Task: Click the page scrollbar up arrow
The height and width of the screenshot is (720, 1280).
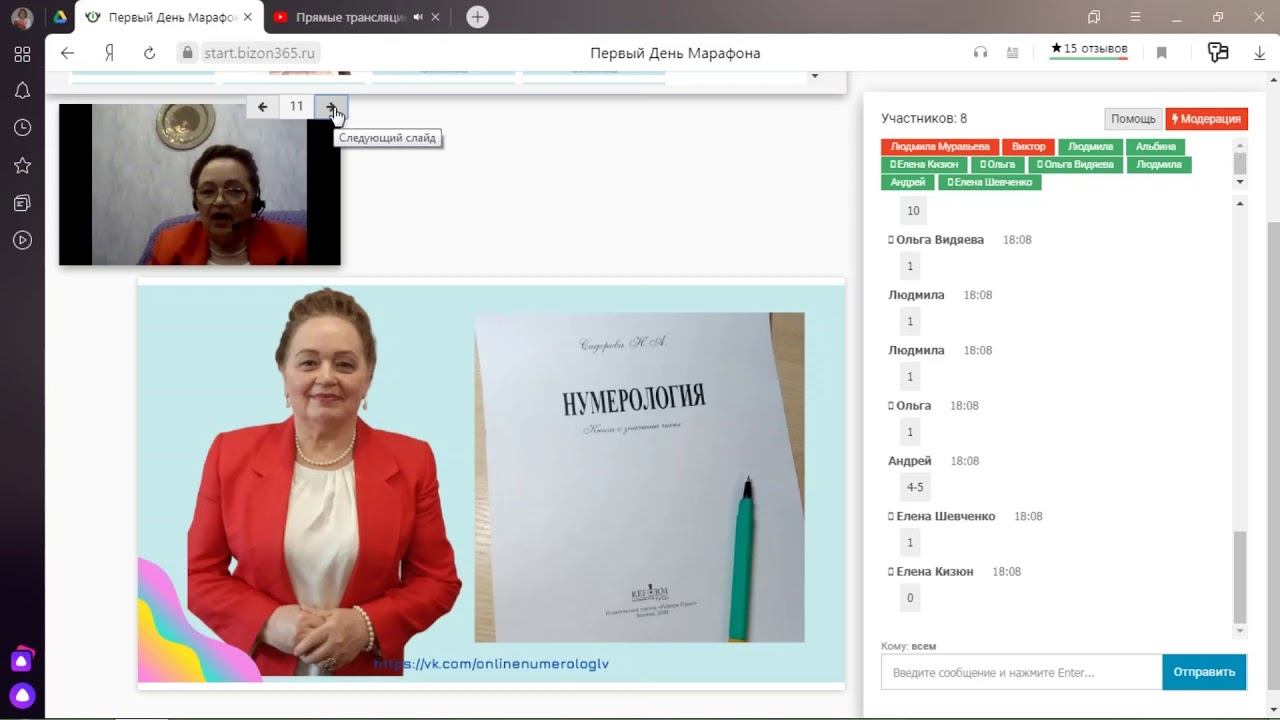Action: pos(1272,78)
